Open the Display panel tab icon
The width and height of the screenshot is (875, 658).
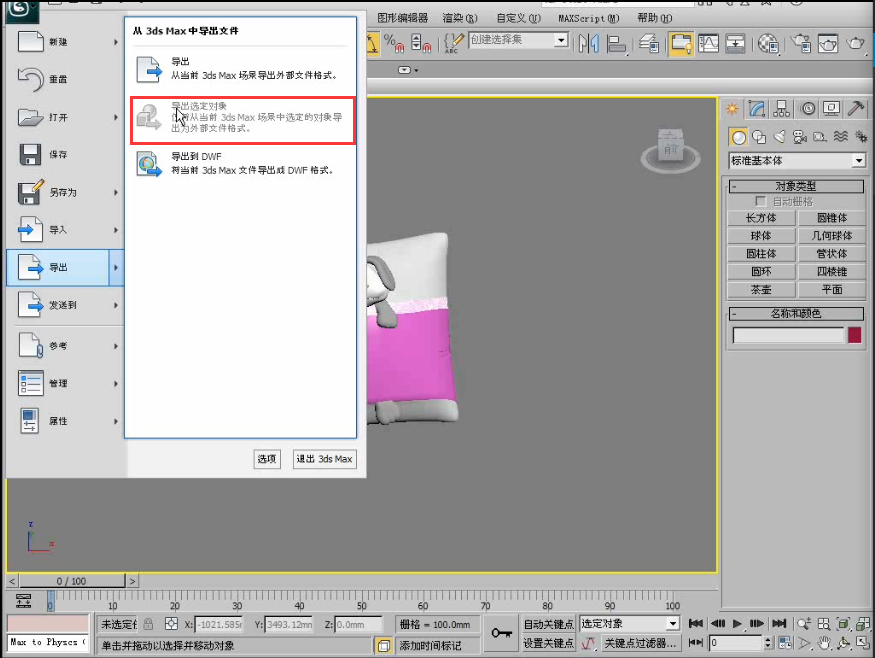(x=831, y=109)
